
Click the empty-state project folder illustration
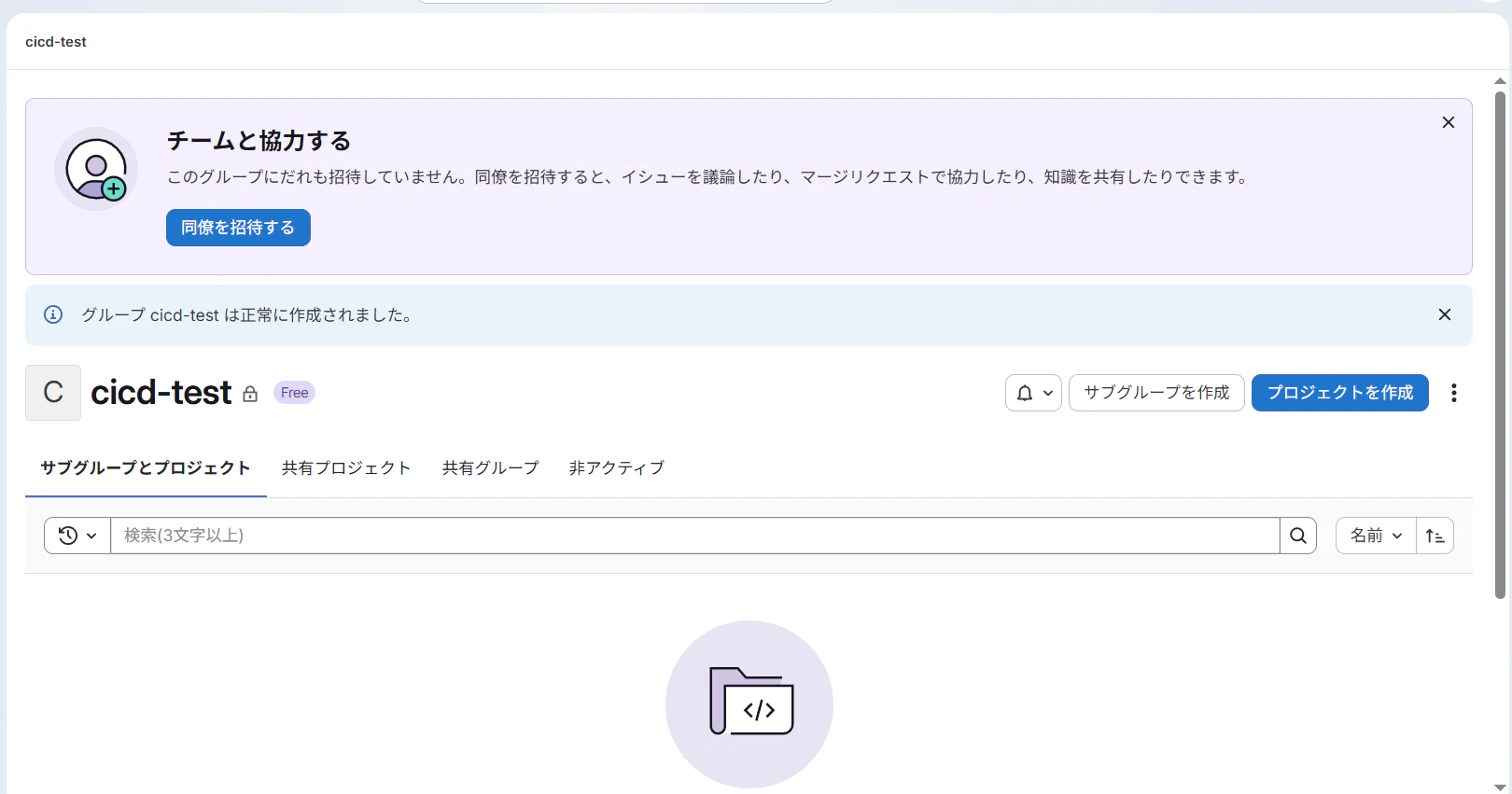tap(749, 704)
